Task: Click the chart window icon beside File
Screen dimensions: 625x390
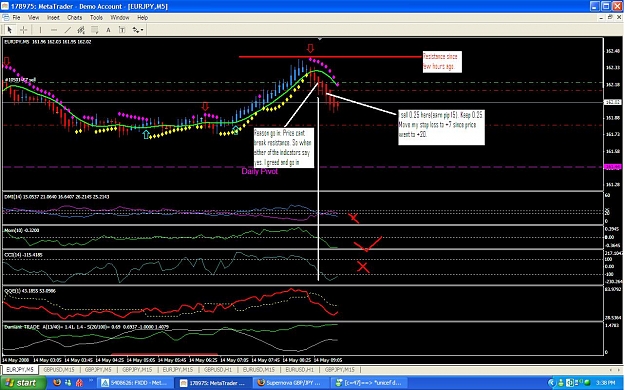Action: tap(6, 18)
